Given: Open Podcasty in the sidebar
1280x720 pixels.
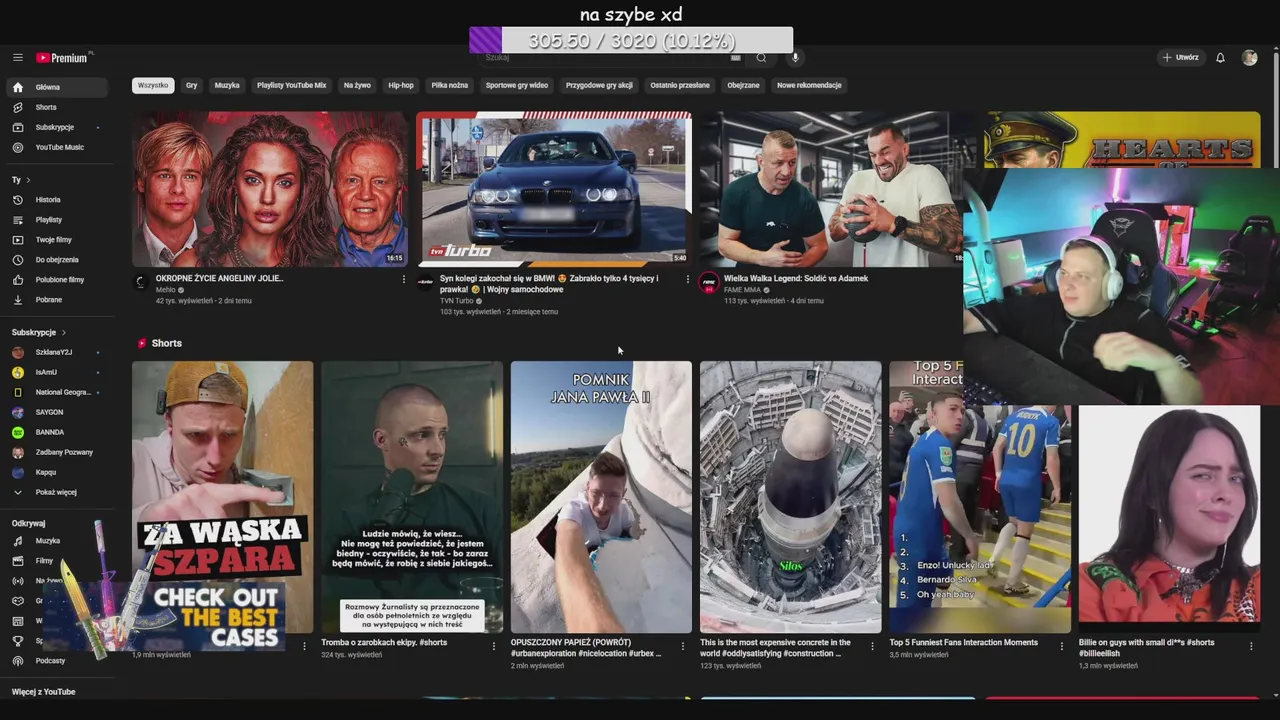Looking at the screenshot, I should [57, 661].
